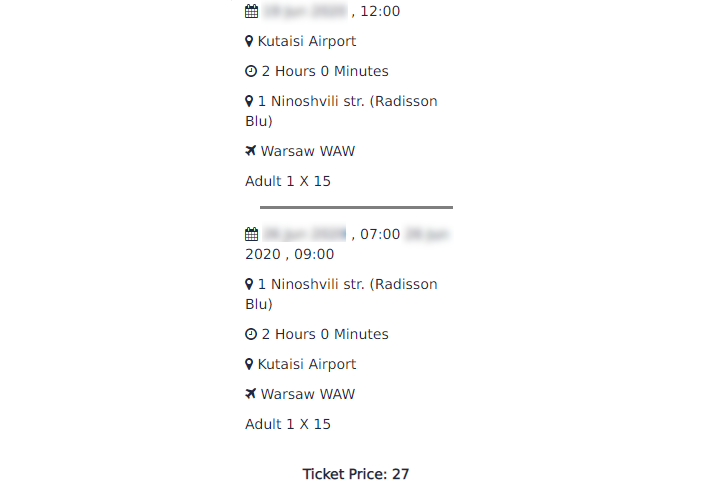Screen dimensions: 710x487
Task: Select the 07:00 departure time text
Action: click(380, 234)
